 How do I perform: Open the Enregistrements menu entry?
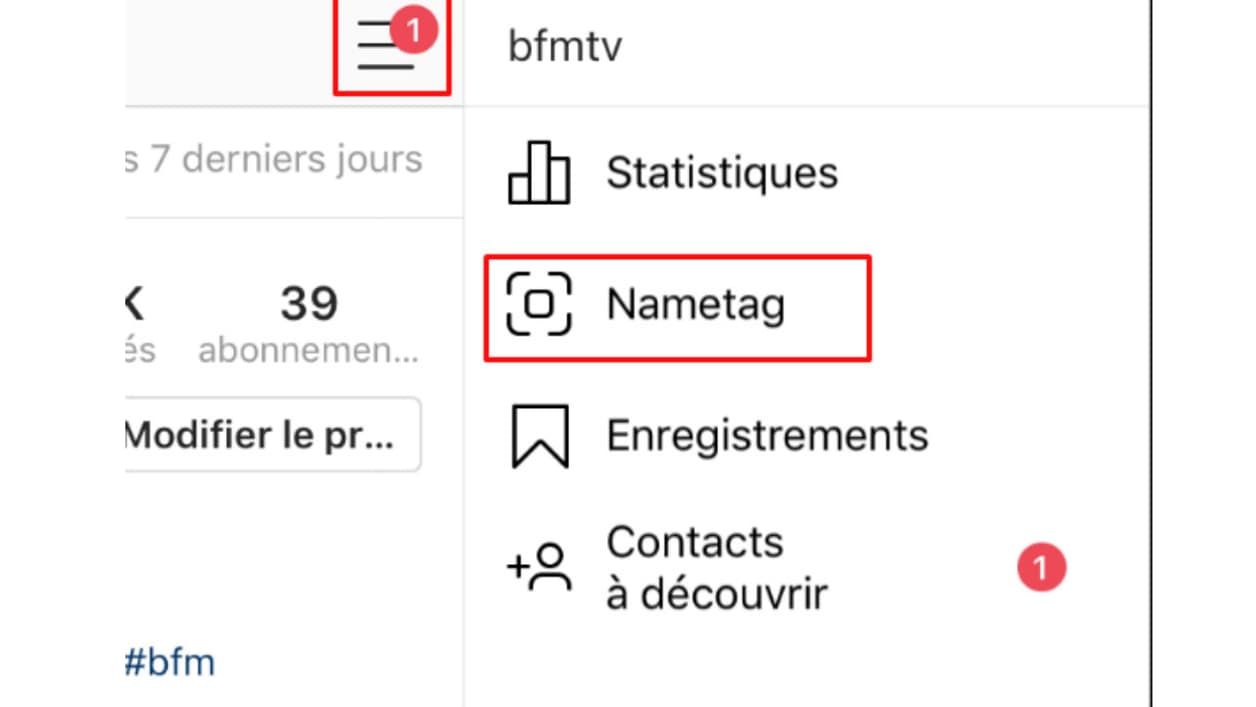pos(806,436)
